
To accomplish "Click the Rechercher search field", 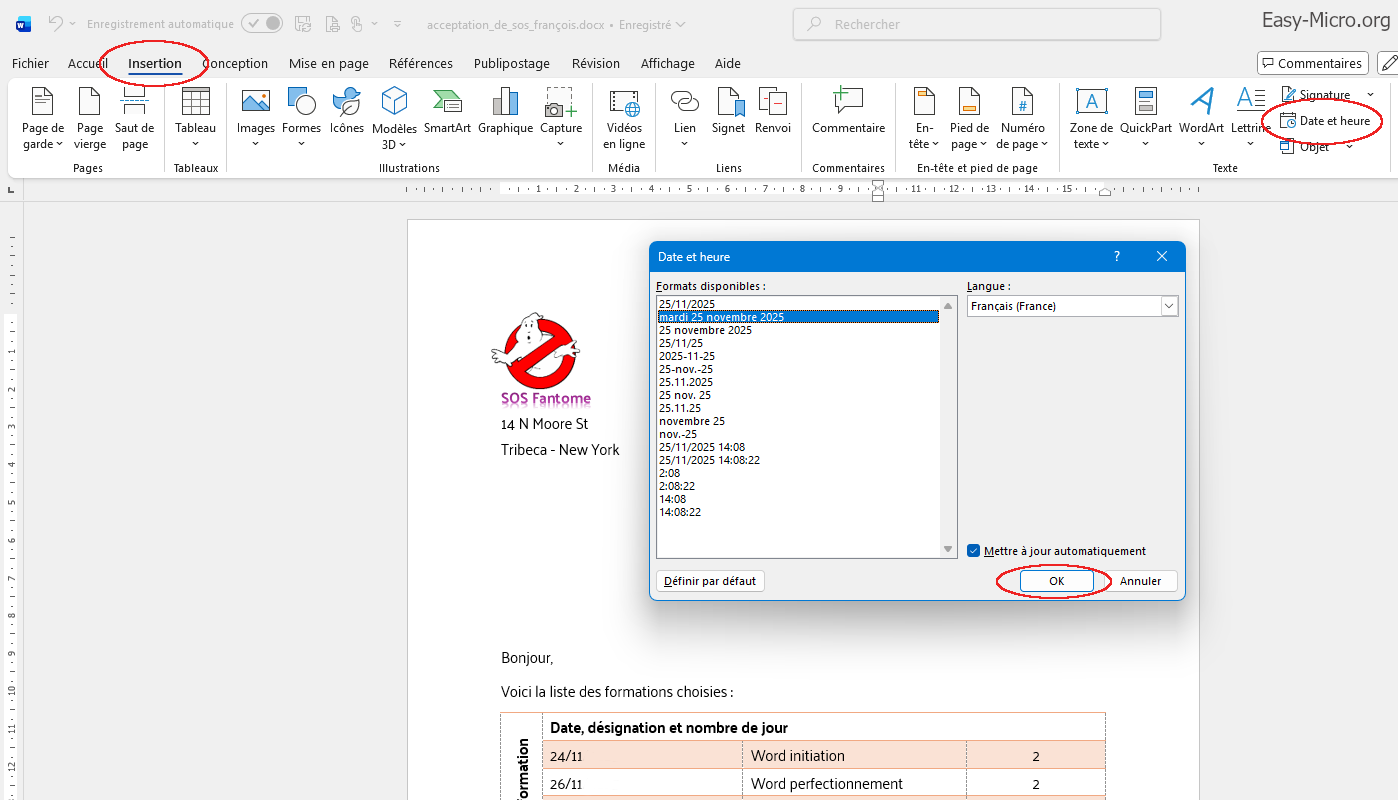I will point(976,24).
